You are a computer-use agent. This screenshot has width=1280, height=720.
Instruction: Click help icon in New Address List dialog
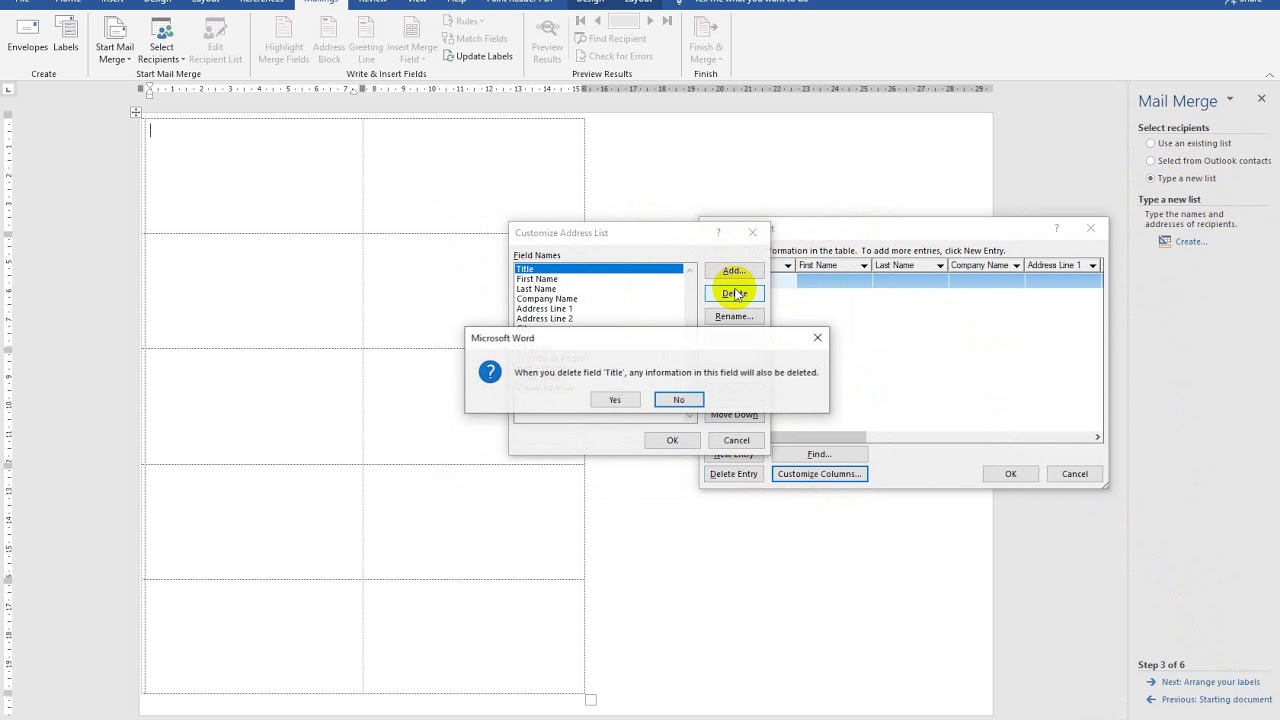coord(1056,228)
